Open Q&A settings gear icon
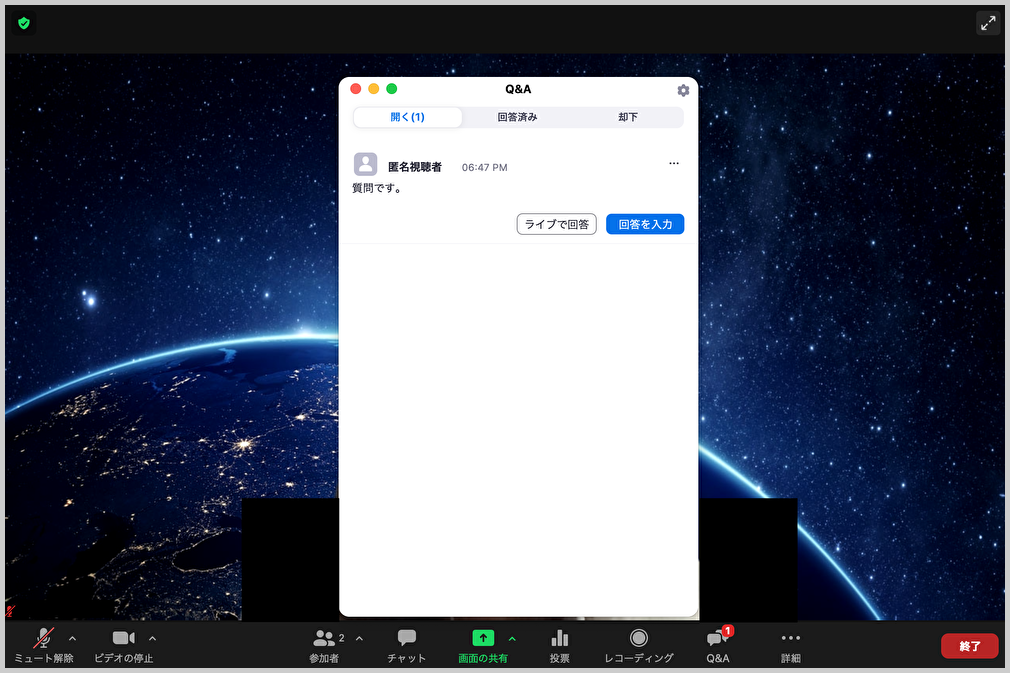Screen dimensions: 1010x673 pyautogui.click(x=683, y=90)
